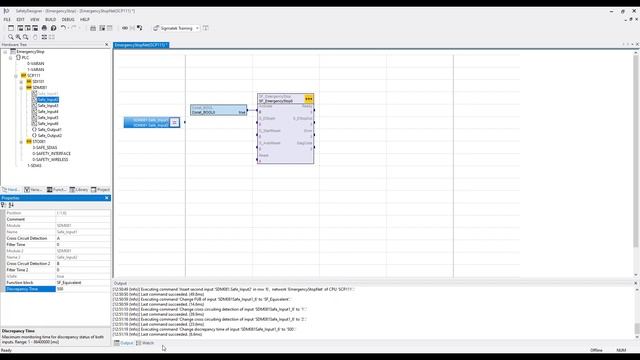Click the print icon in the toolbar
640x360 pixels.
[44, 28]
